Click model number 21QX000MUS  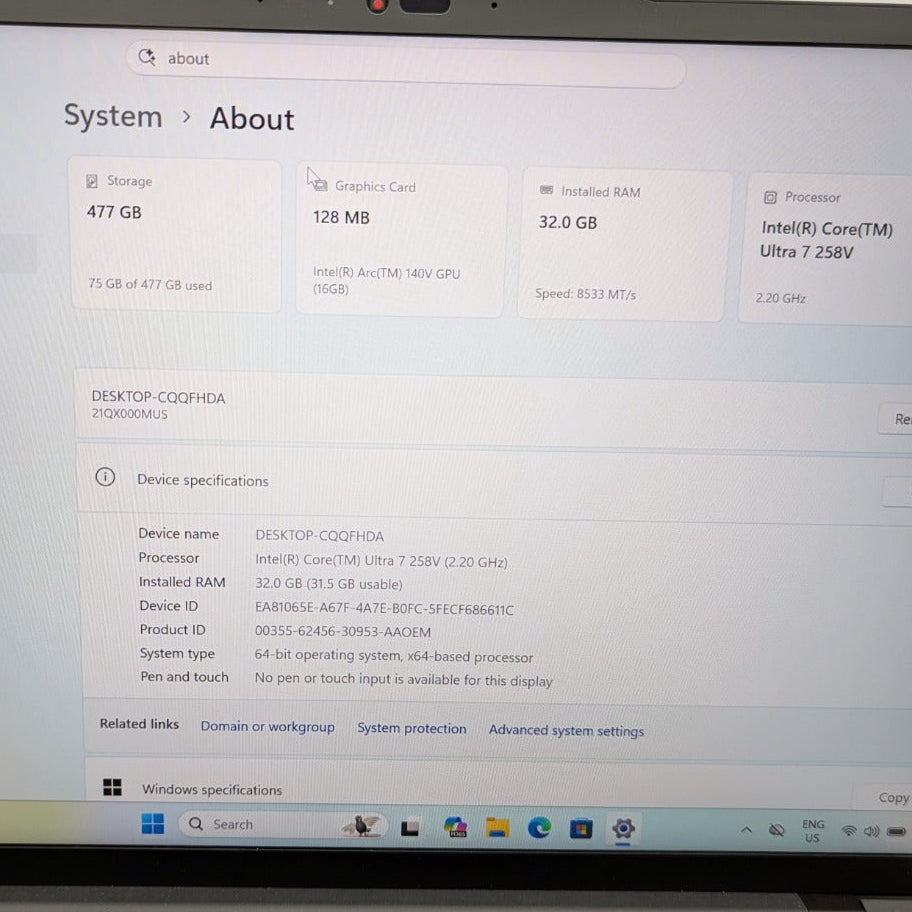[x=129, y=414]
